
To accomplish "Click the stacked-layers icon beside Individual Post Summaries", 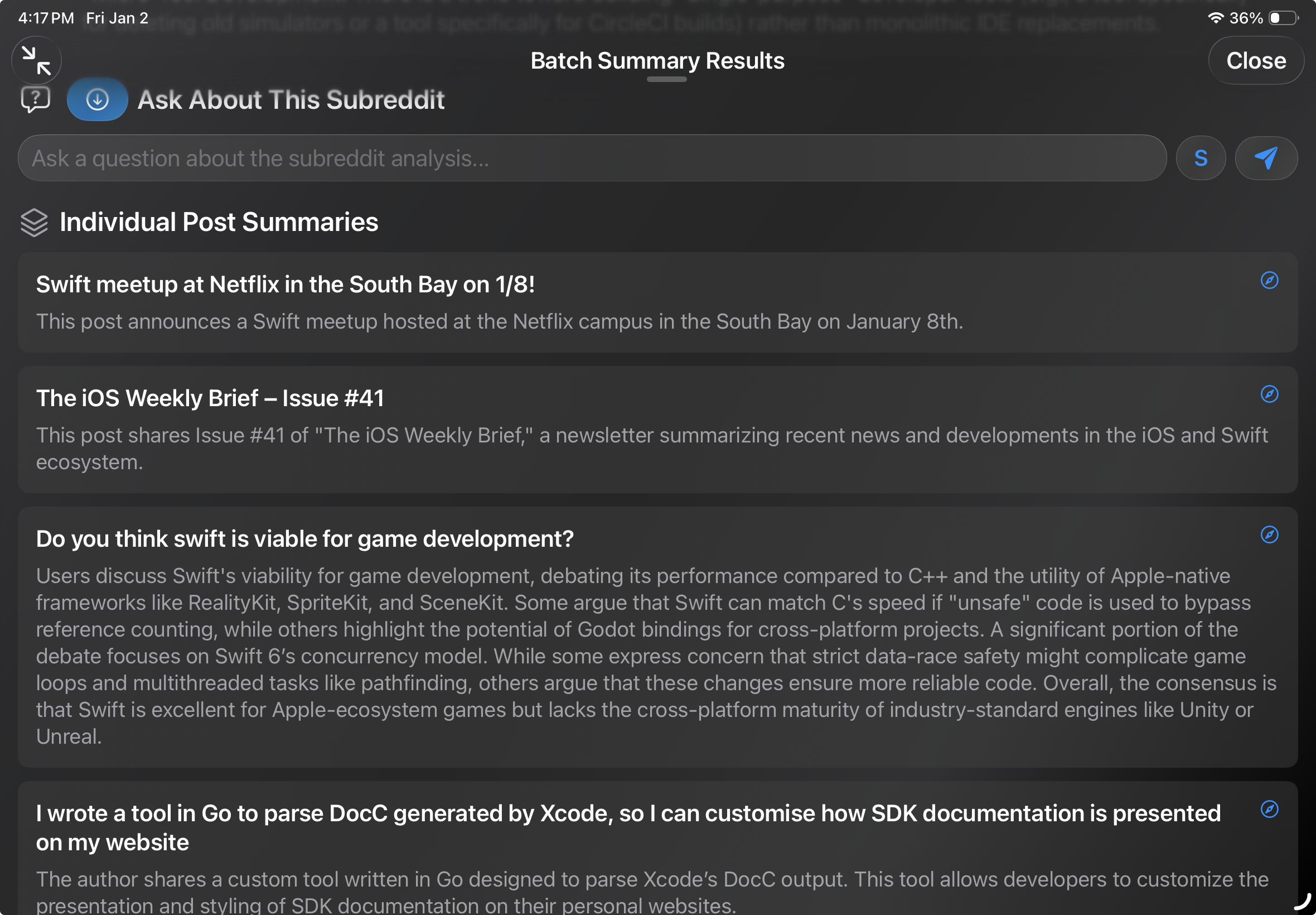I will click(35, 223).
